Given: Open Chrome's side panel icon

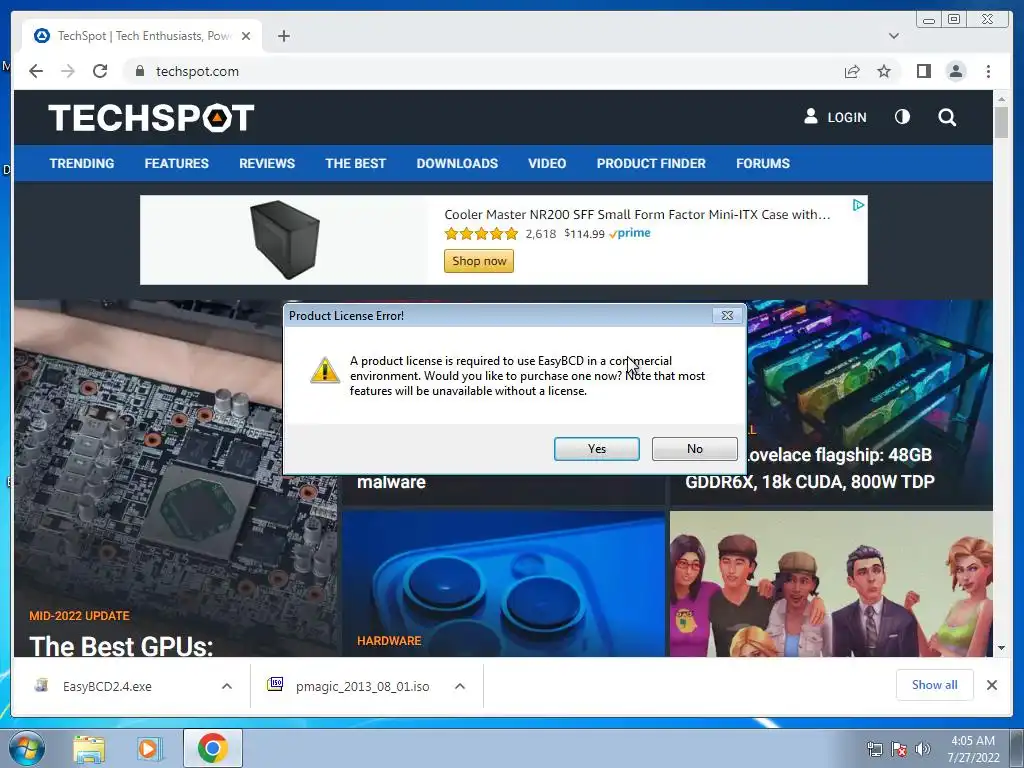Looking at the screenshot, I should 923,71.
